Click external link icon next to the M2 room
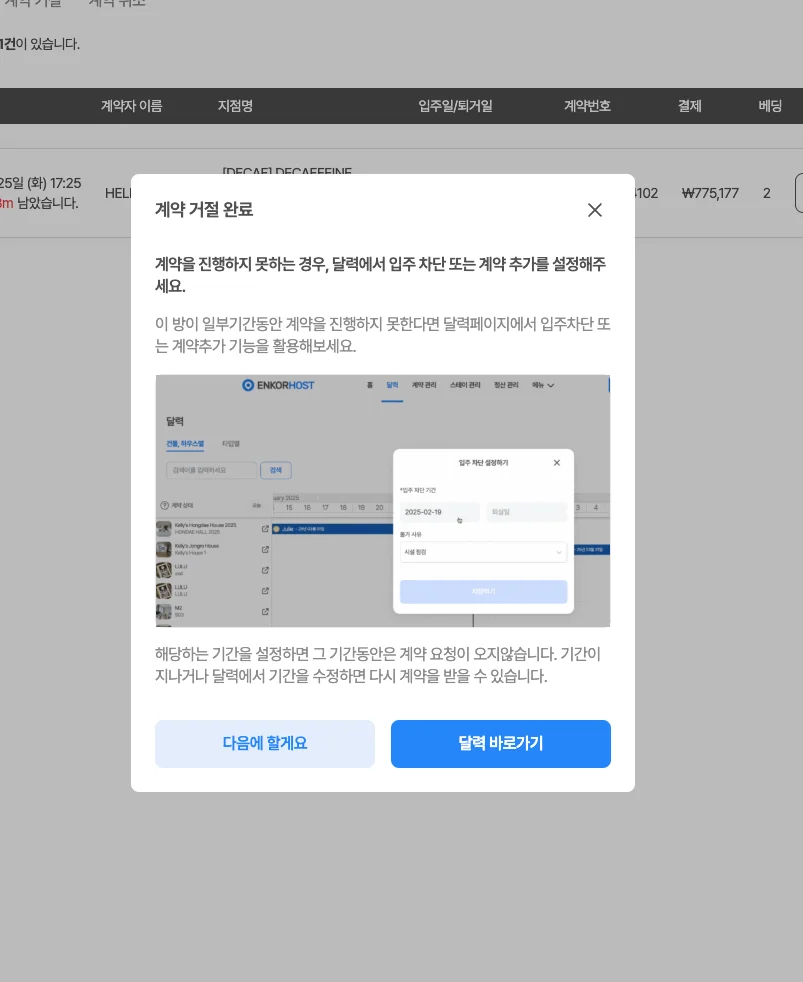Viewport: 803px width, 982px height. click(x=263, y=613)
